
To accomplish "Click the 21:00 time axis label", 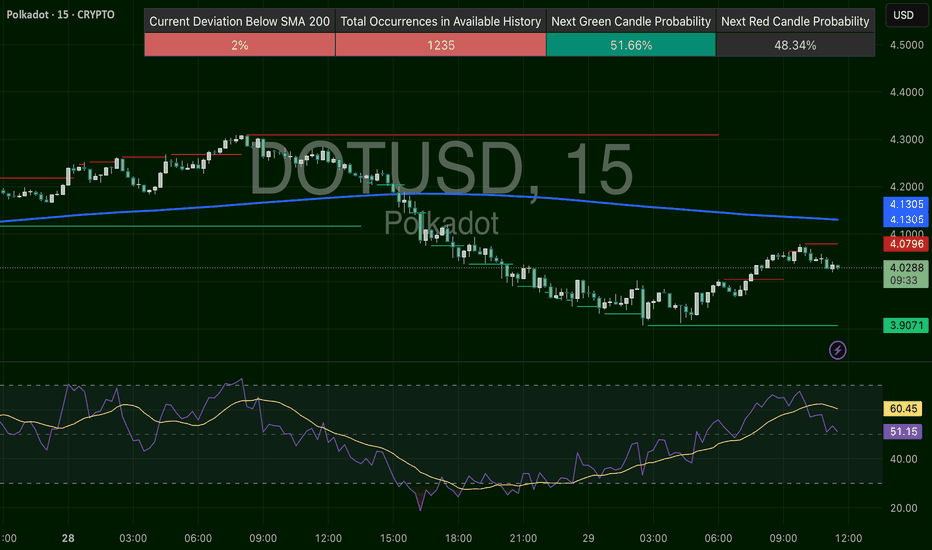I will 523,538.
